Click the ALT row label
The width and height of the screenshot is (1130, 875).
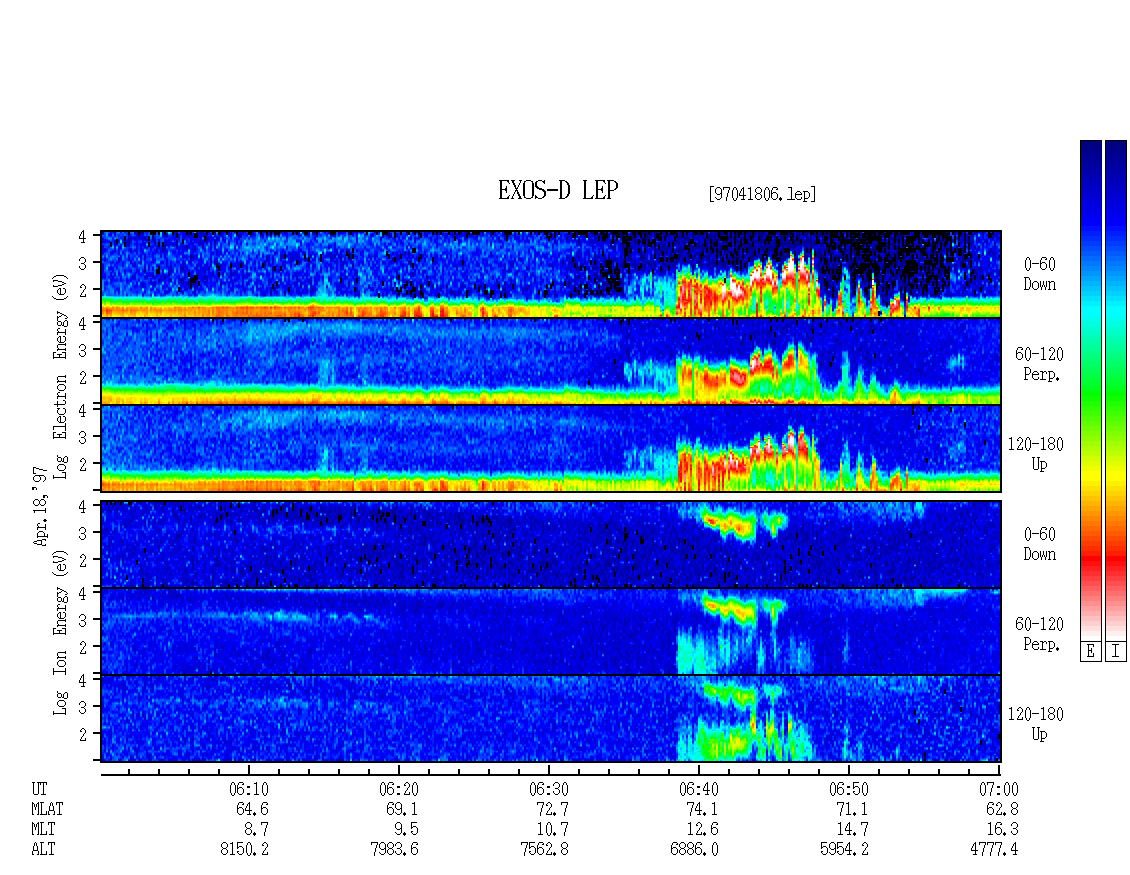pyautogui.click(x=43, y=850)
